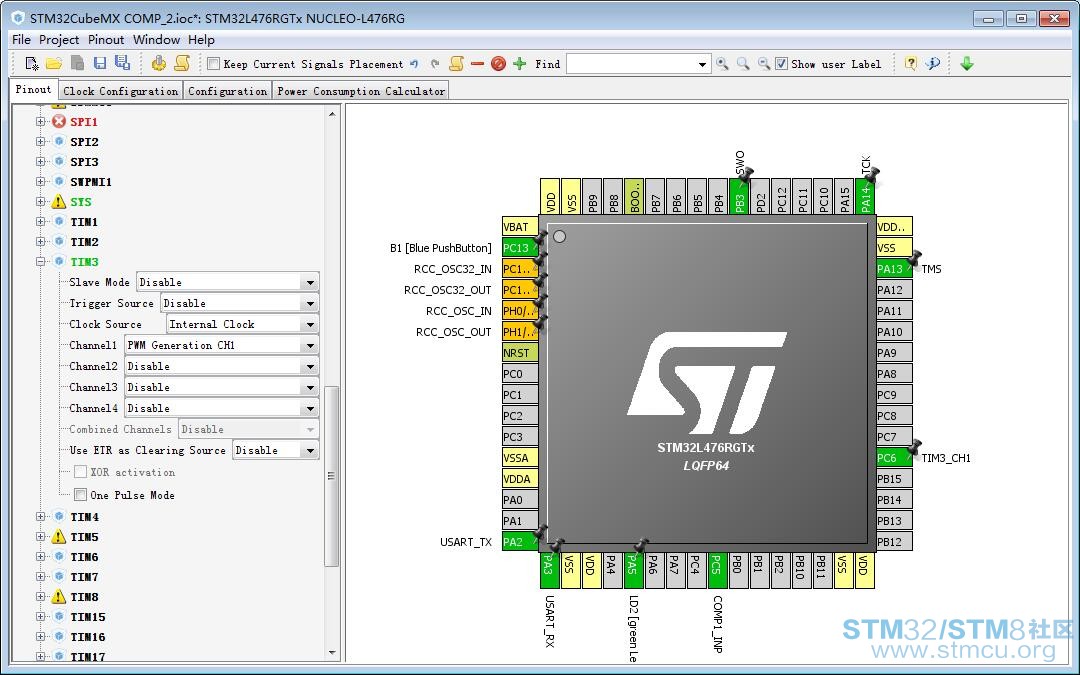Click the red minus collapse icon
This screenshot has width=1080, height=675.
click(x=477, y=64)
